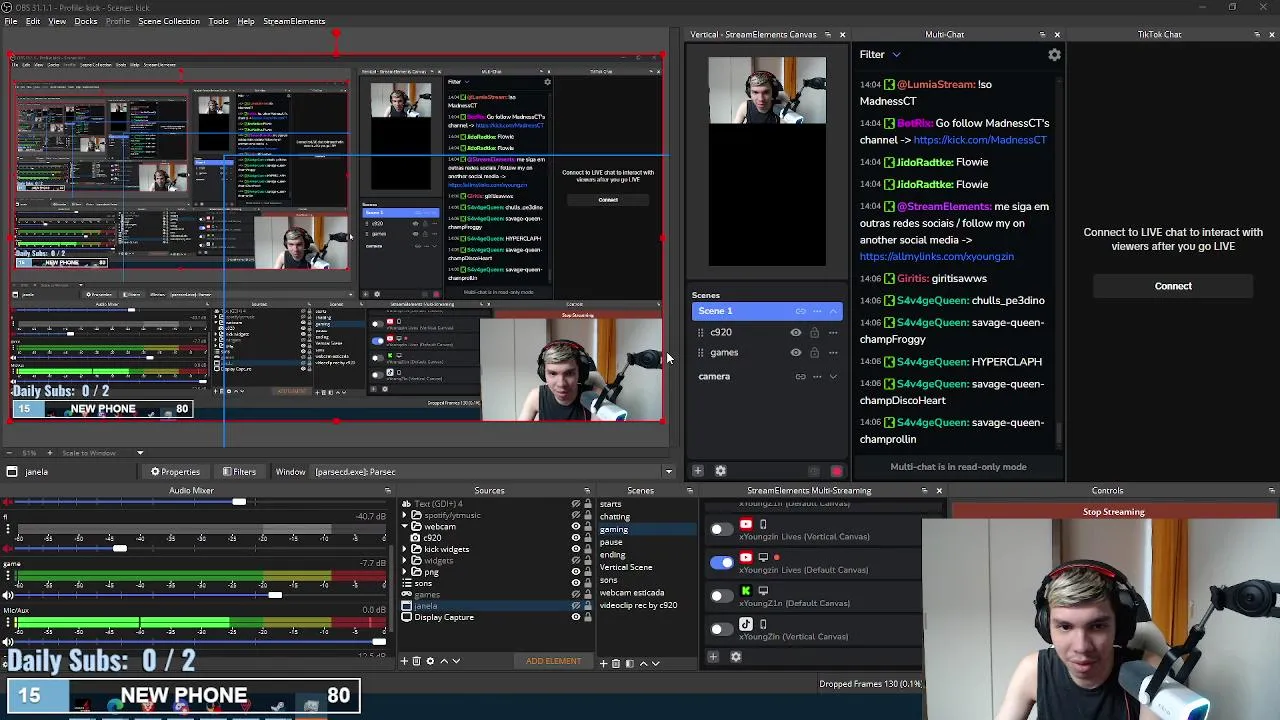The width and height of the screenshot is (1280, 720).
Task: Mute the game audio speaker icon
Action: [x=8, y=596]
